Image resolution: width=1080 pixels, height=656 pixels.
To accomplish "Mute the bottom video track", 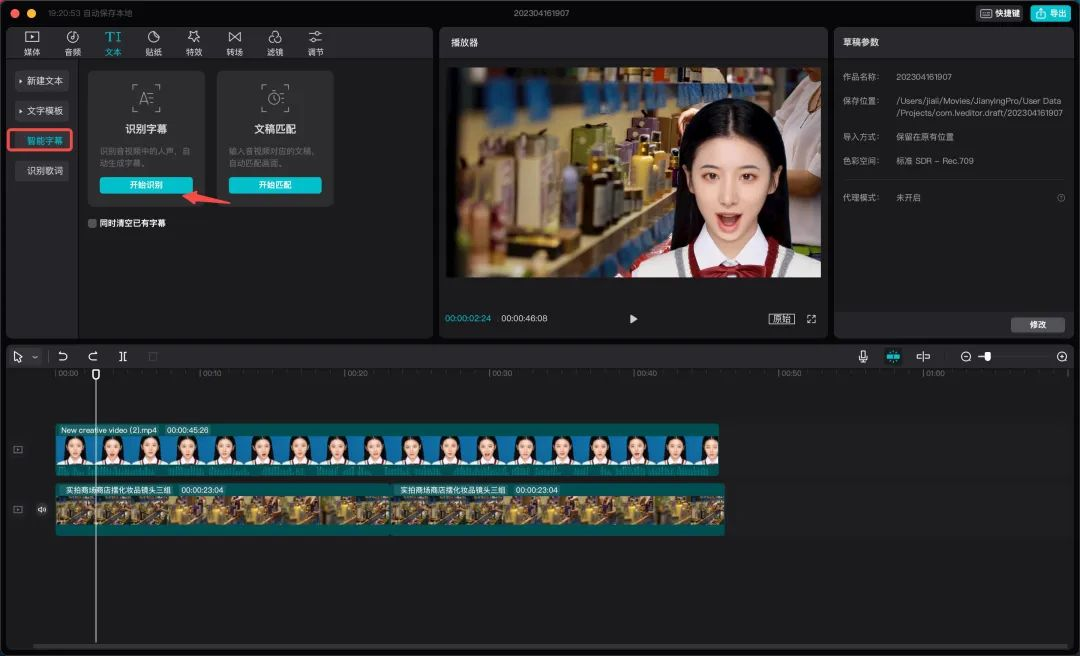I will 41,509.
